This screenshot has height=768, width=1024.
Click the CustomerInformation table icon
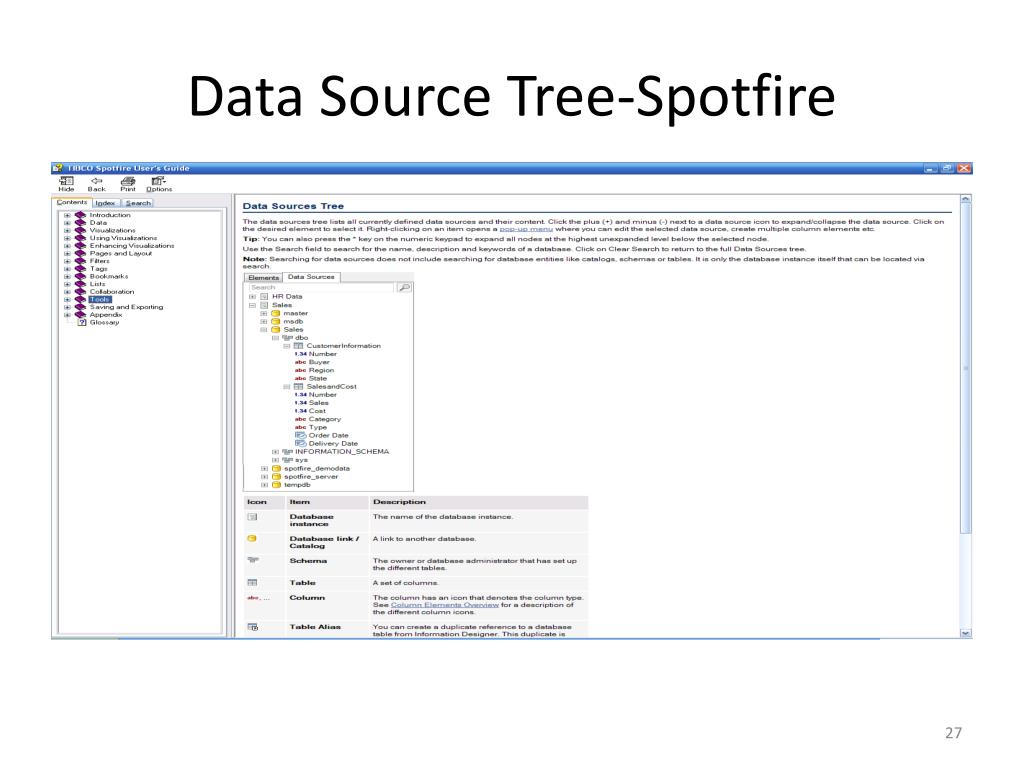tap(298, 346)
